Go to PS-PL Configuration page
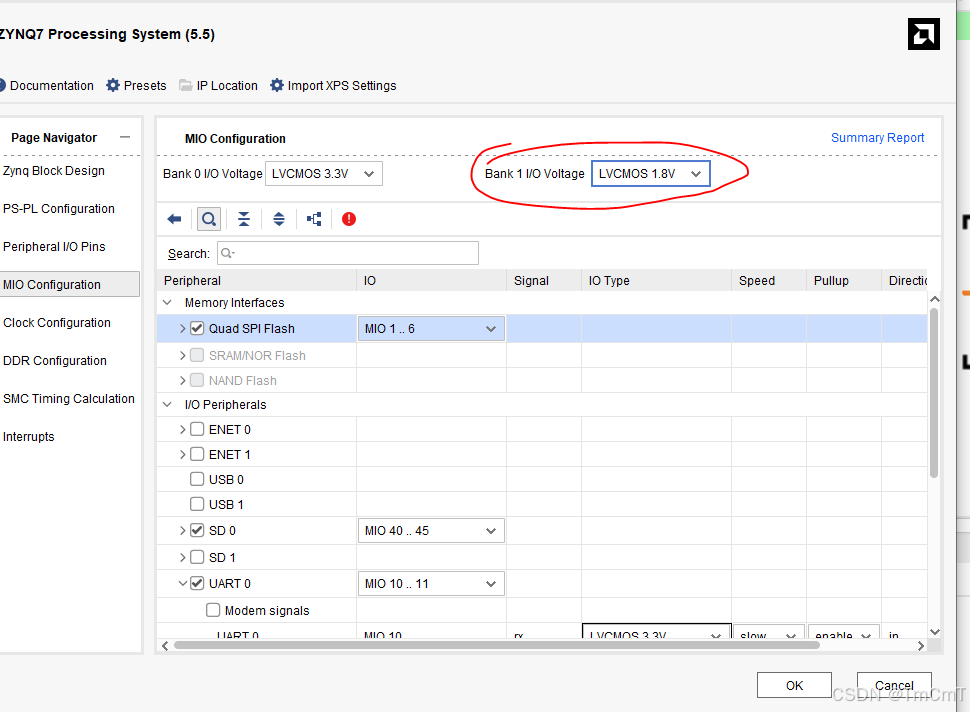 (x=59, y=208)
